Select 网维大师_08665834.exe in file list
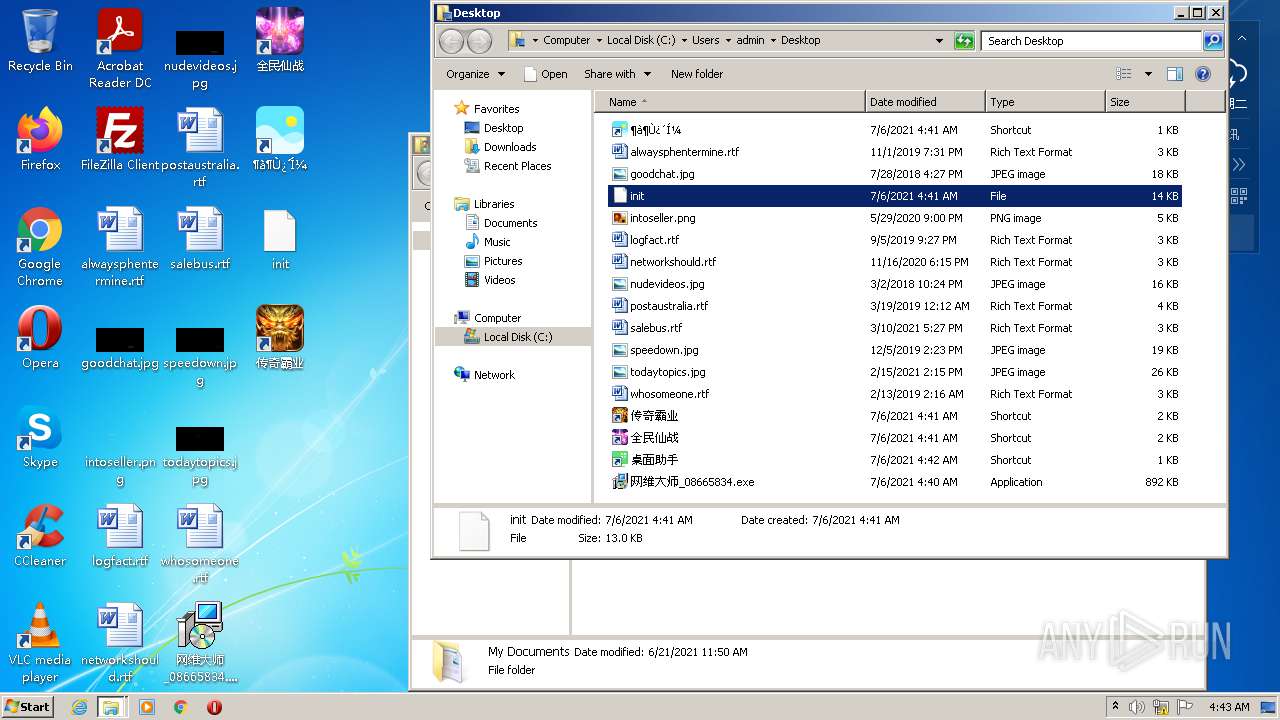1280x720 pixels. [895, 482]
